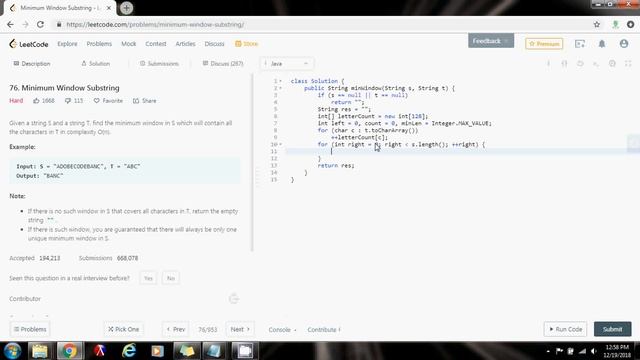Click the Run Code button

tap(565, 329)
